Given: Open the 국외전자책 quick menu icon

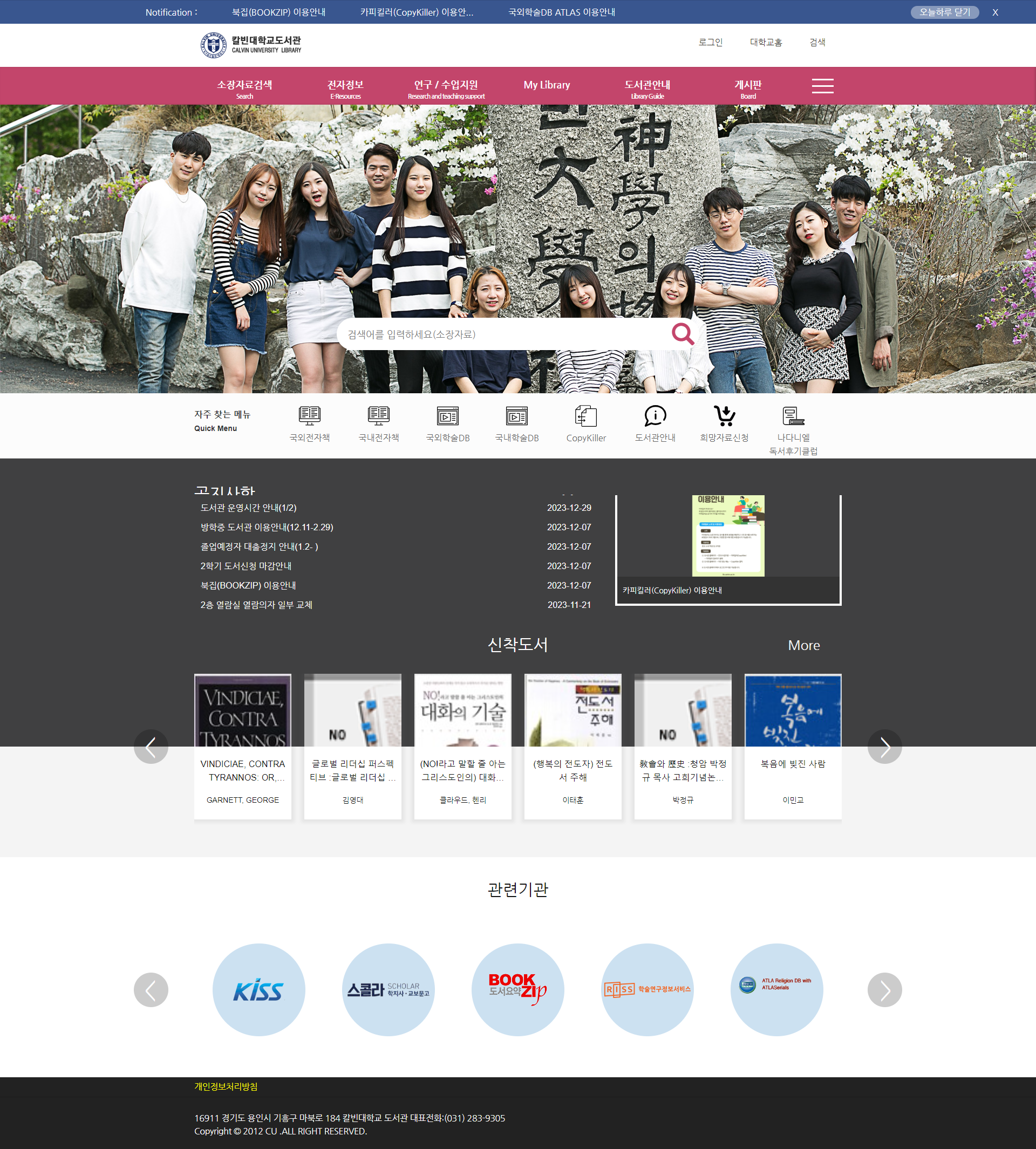Looking at the screenshot, I should [x=310, y=416].
